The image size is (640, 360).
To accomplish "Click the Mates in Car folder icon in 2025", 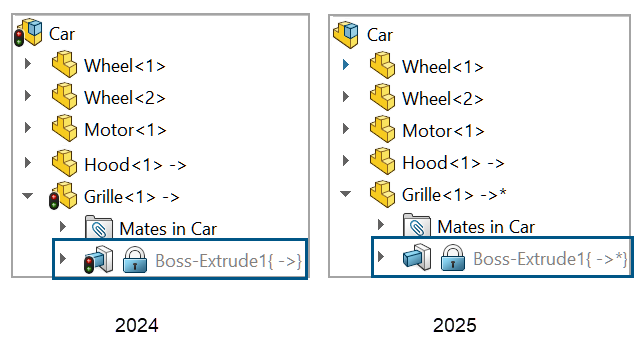I will (417, 225).
